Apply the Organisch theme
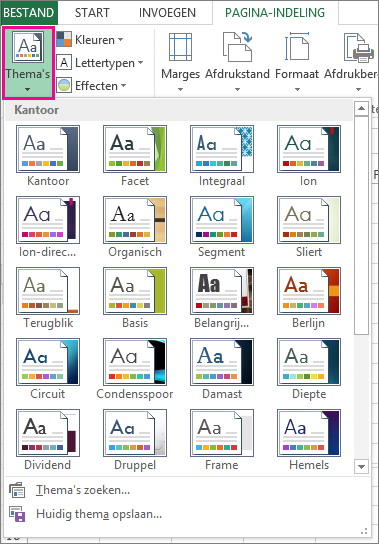Image resolution: width=379 pixels, height=544 pixels. [135, 227]
